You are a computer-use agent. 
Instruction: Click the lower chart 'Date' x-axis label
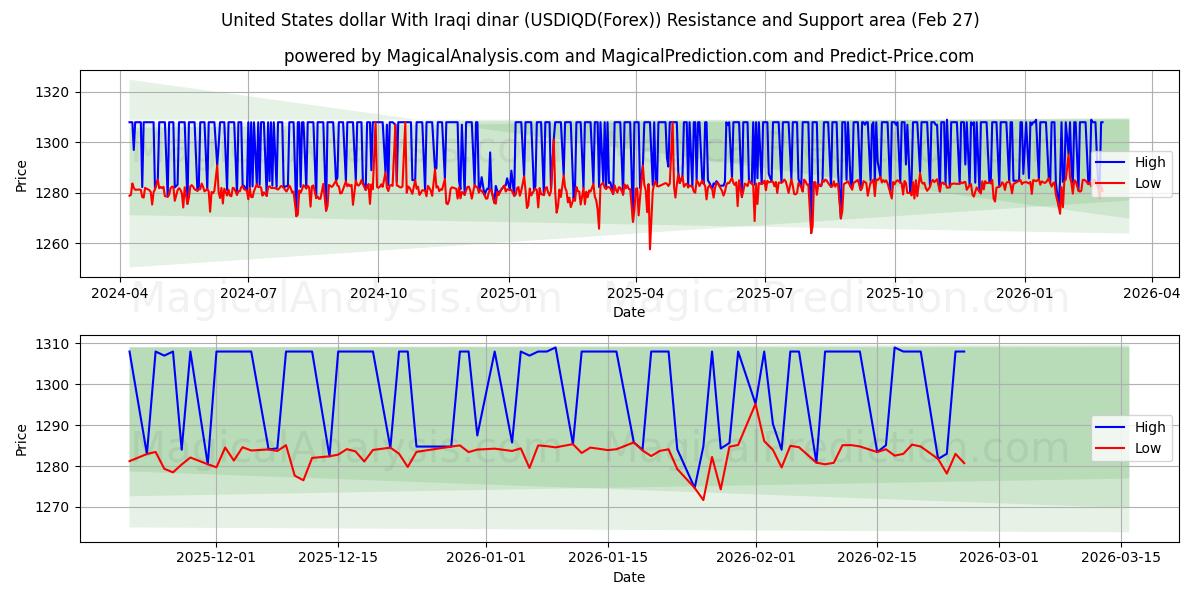[x=629, y=577]
